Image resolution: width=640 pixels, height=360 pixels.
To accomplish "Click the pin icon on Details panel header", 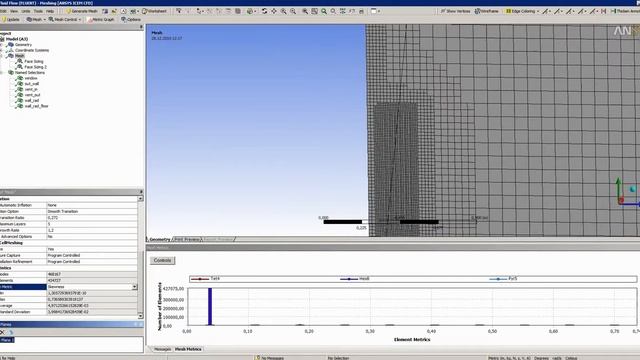I will [141, 192].
